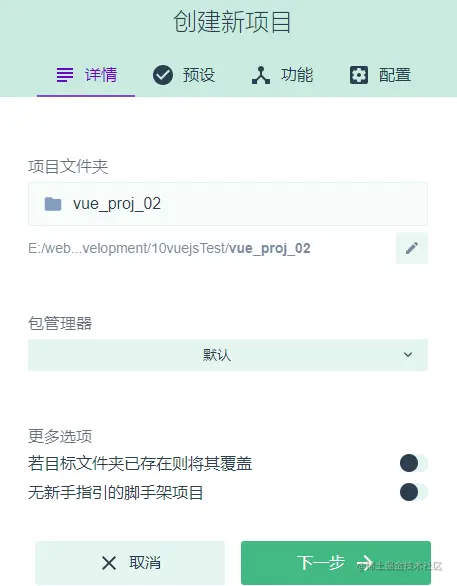Click the folder icon beside vue_proj_02
Viewport: 457px width, 586px height.
click(53, 204)
